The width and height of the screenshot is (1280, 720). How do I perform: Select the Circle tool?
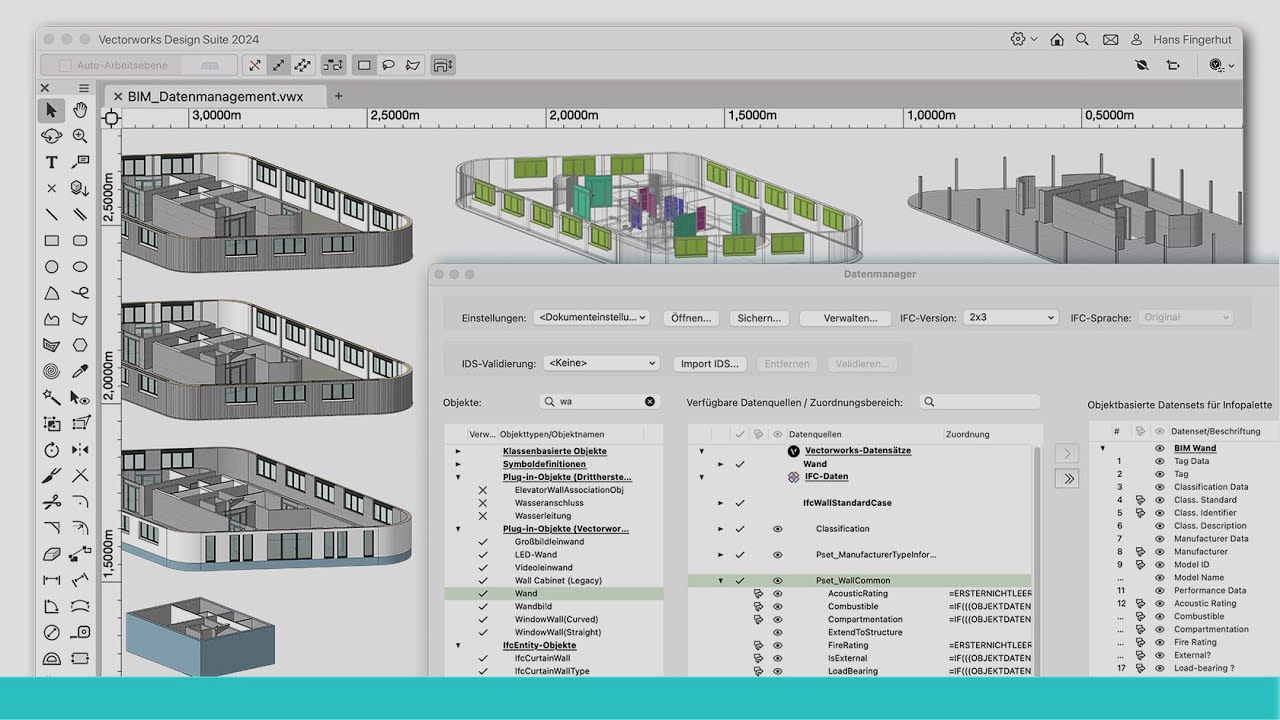(51, 267)
